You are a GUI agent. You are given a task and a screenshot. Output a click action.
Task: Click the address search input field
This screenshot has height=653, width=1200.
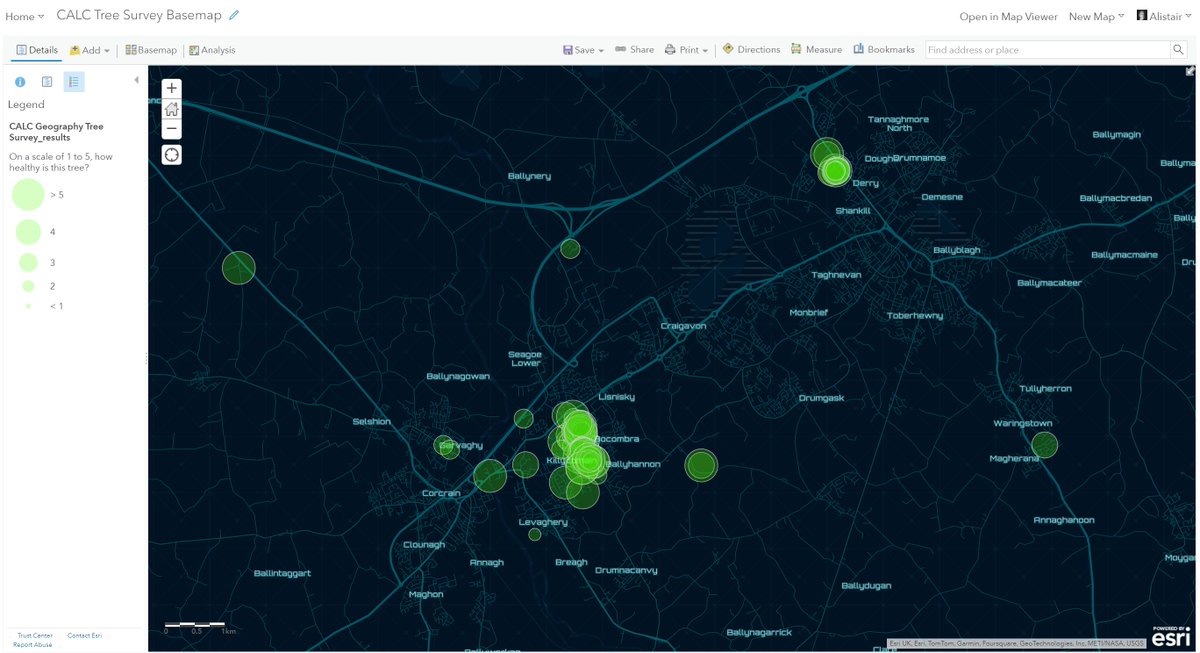point(1040,47)
